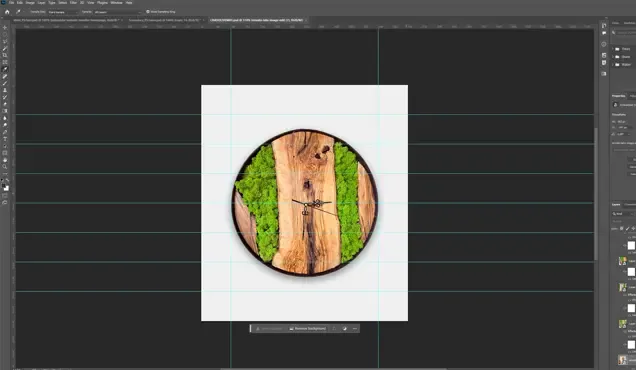636x370 pixels.
Task: Switch to the Properties panel tab
Action: (x=619, y=96)
